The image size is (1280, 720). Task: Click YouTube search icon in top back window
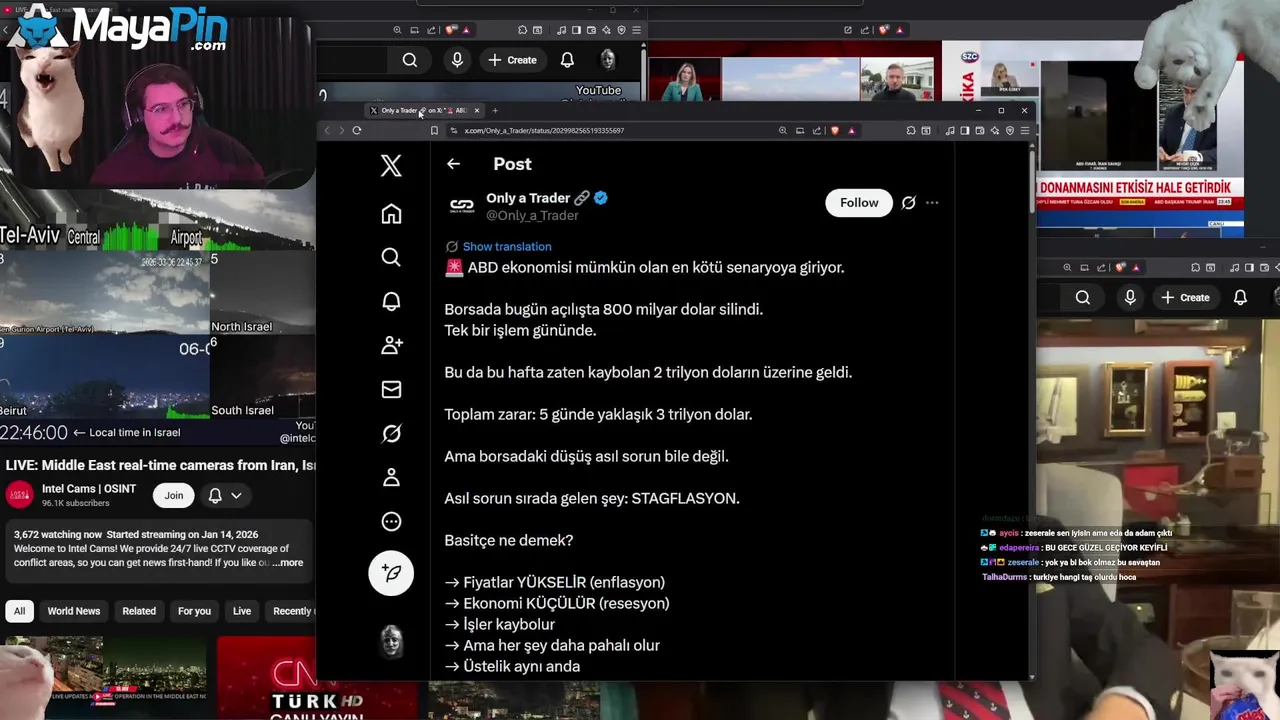click(x=410, y=60)
